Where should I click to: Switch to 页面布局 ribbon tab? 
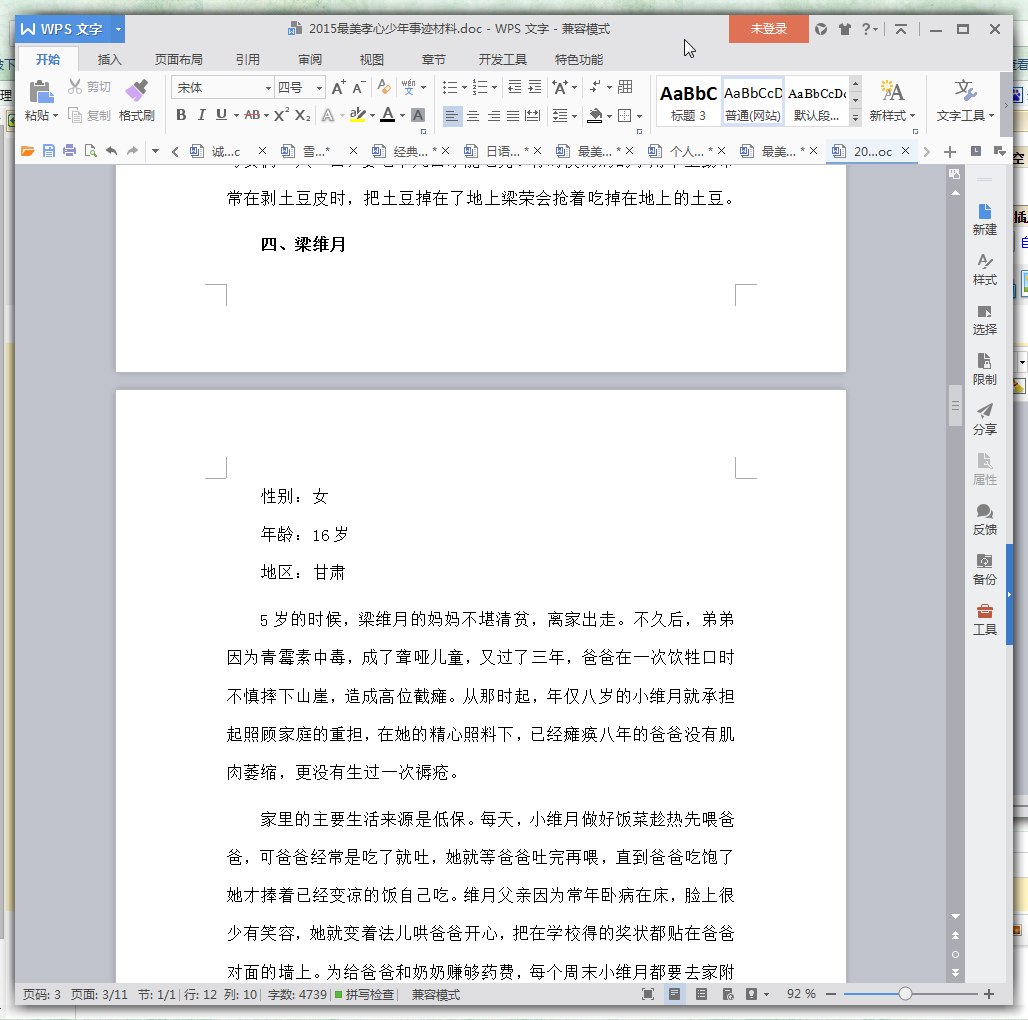[x=178, y=60]
